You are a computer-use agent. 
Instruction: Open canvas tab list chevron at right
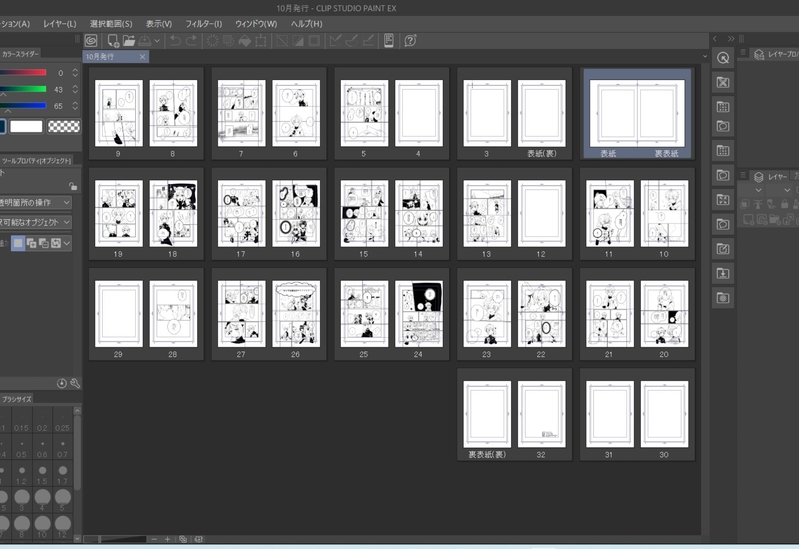[x=705, y=56]
